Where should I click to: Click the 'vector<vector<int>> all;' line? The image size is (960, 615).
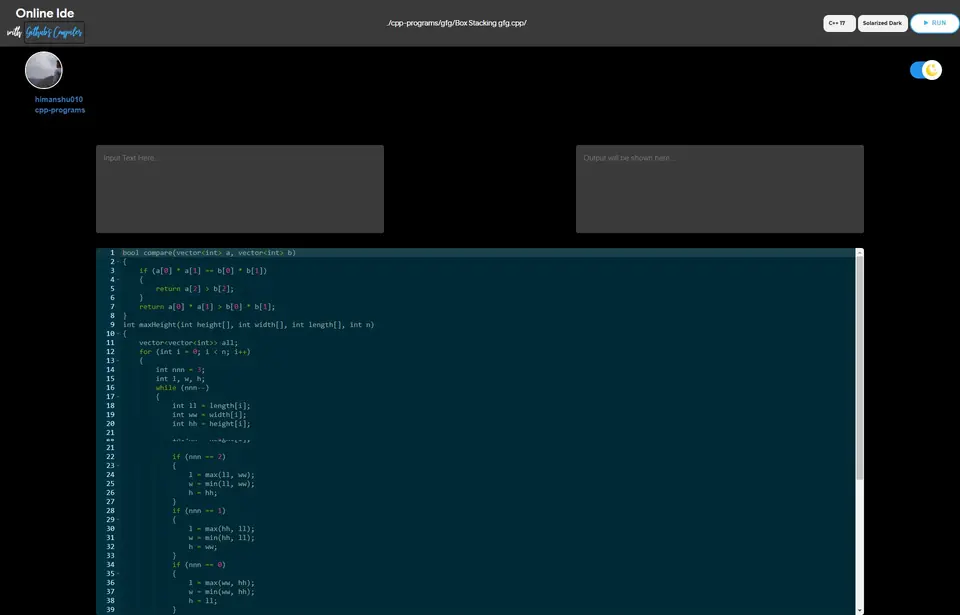click(189, 343)
